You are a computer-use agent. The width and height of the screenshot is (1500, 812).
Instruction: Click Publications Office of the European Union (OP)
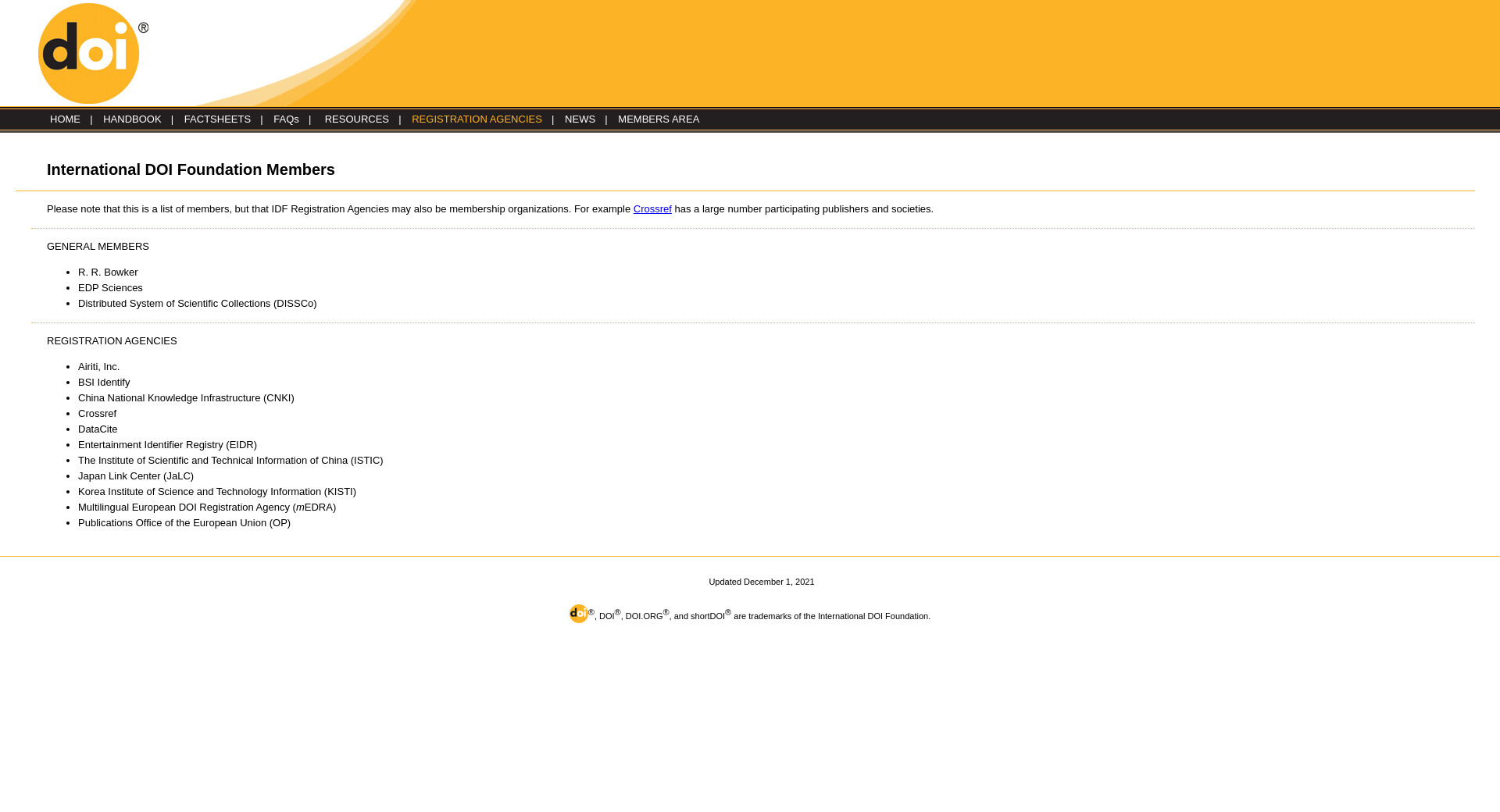point(184,523)
